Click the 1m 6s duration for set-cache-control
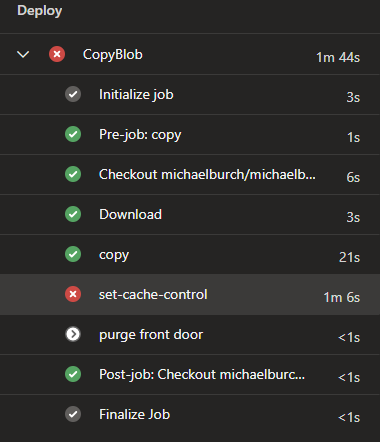The image size is (380, 442). point(342,297)
